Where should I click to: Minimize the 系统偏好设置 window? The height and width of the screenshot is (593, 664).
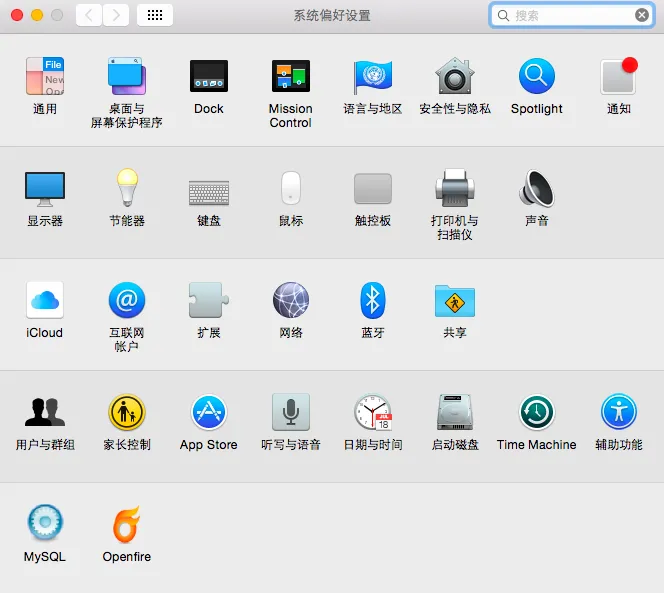(x=37, y=15)
